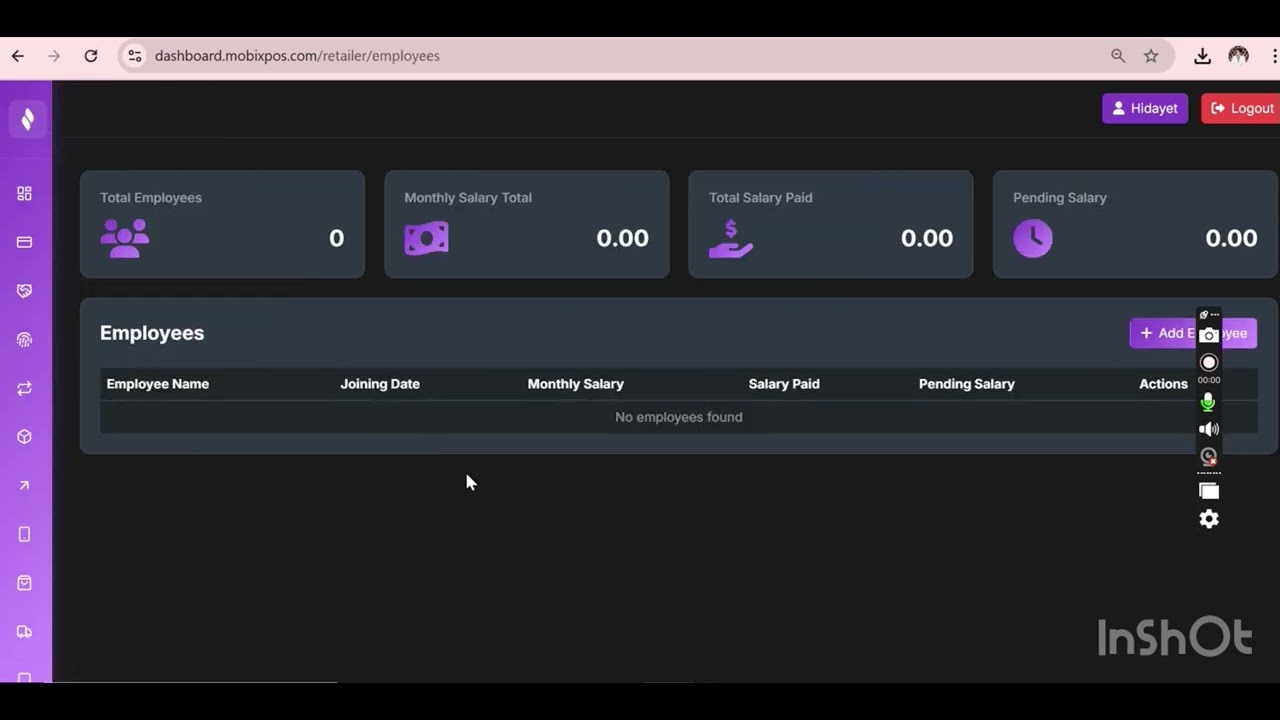
Task: Click the Pending Salary clock icon
Action: coord(1033,238)
